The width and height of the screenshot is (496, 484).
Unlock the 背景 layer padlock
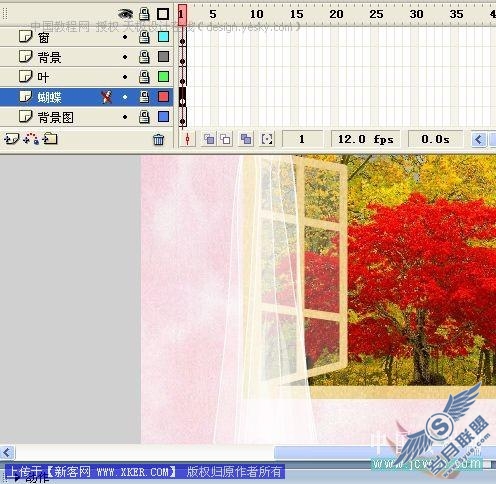(x=144, y=57)
